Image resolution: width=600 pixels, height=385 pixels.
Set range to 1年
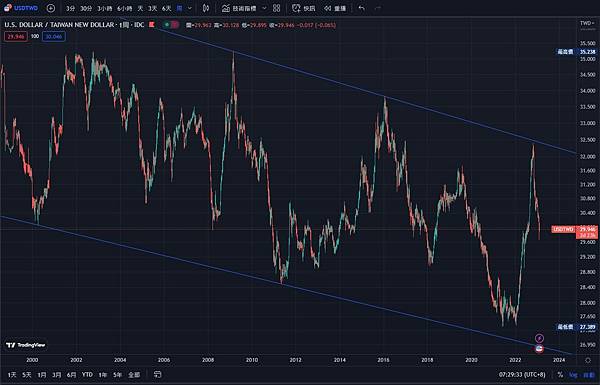point(103,375)
